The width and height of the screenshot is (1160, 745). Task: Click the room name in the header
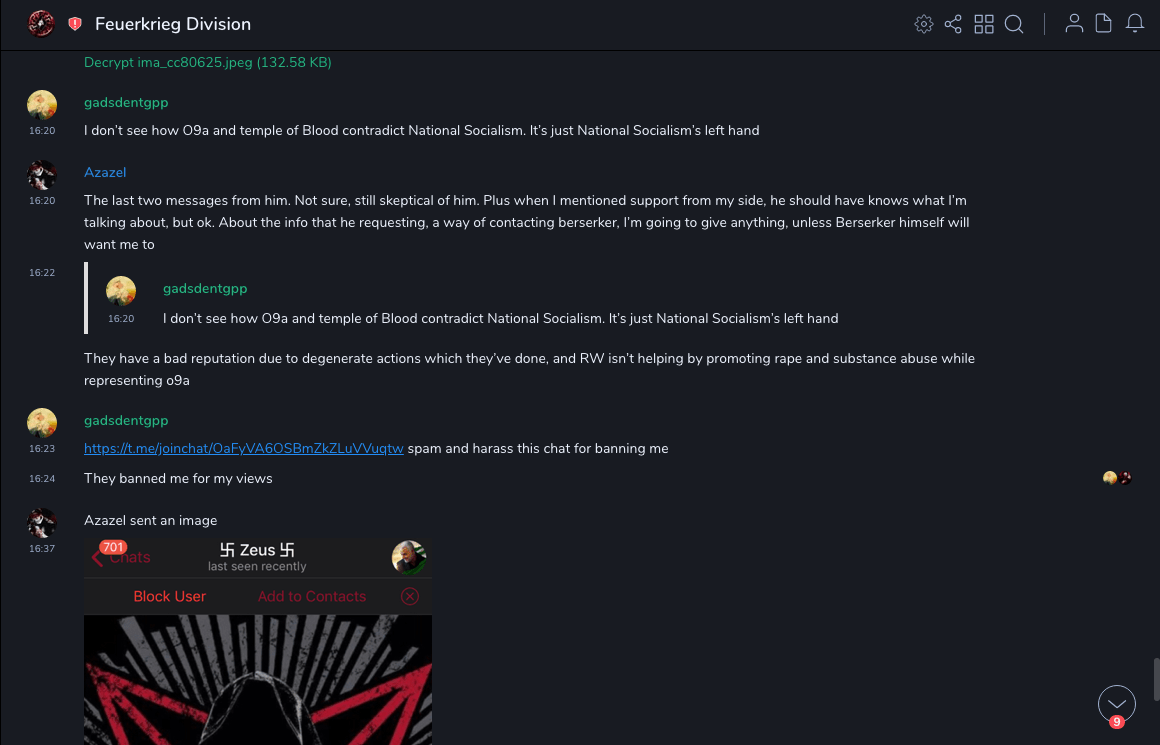(x=173, y=24)
